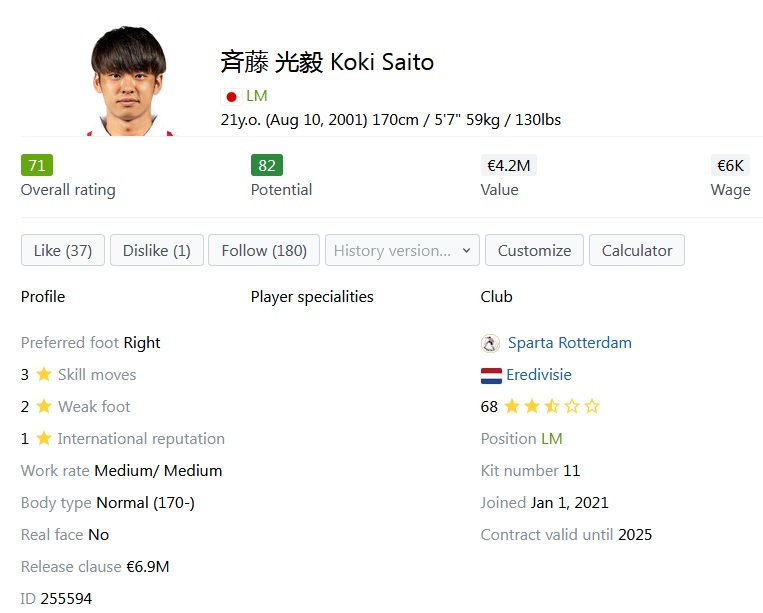The image size is (763, 613).
Task: Click Koki Saito's player photo
Action: (x=128, y=82)
